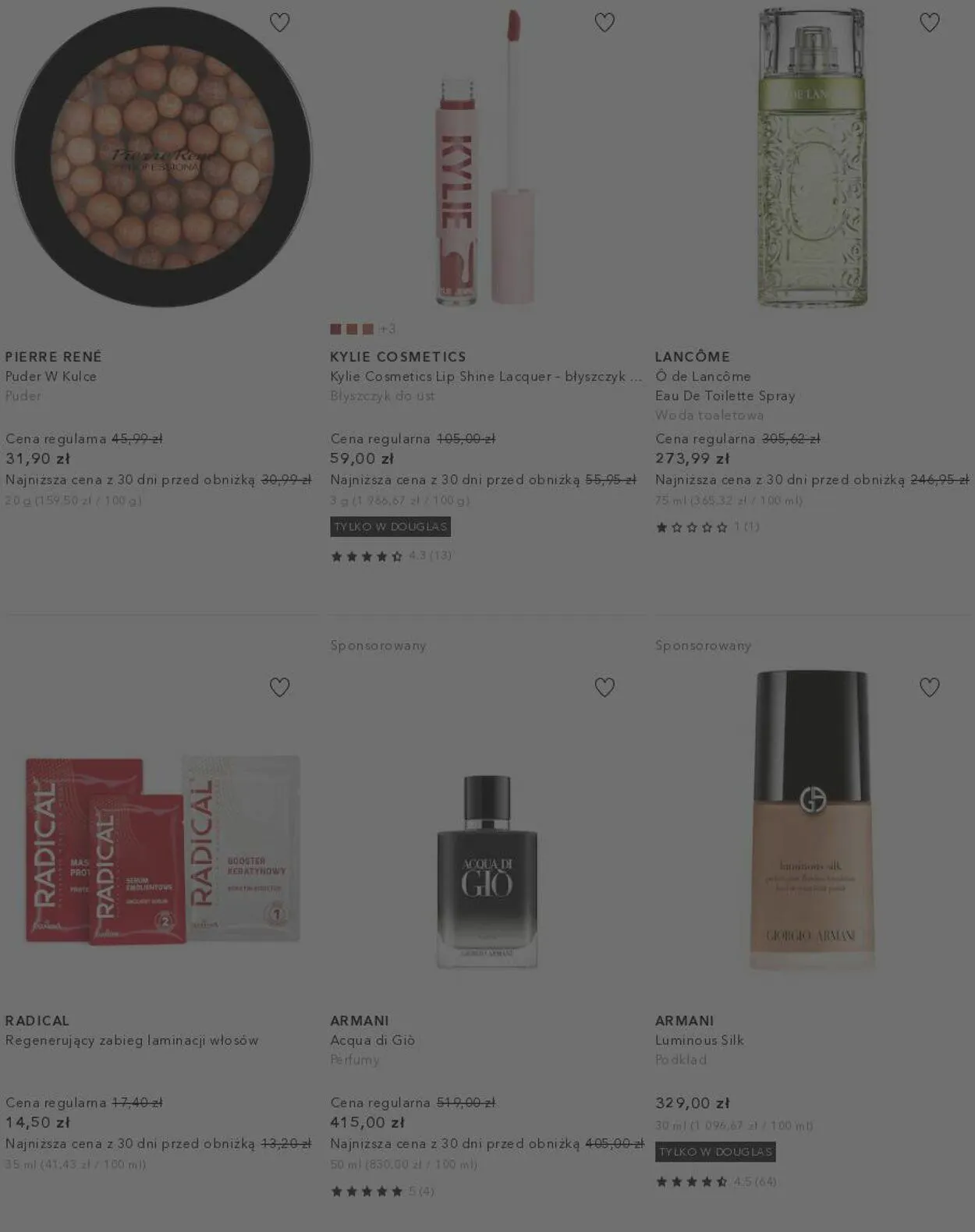Add Pierre René powder to wishlist heart
975x1232 pixels.
[x=279, y=23]
